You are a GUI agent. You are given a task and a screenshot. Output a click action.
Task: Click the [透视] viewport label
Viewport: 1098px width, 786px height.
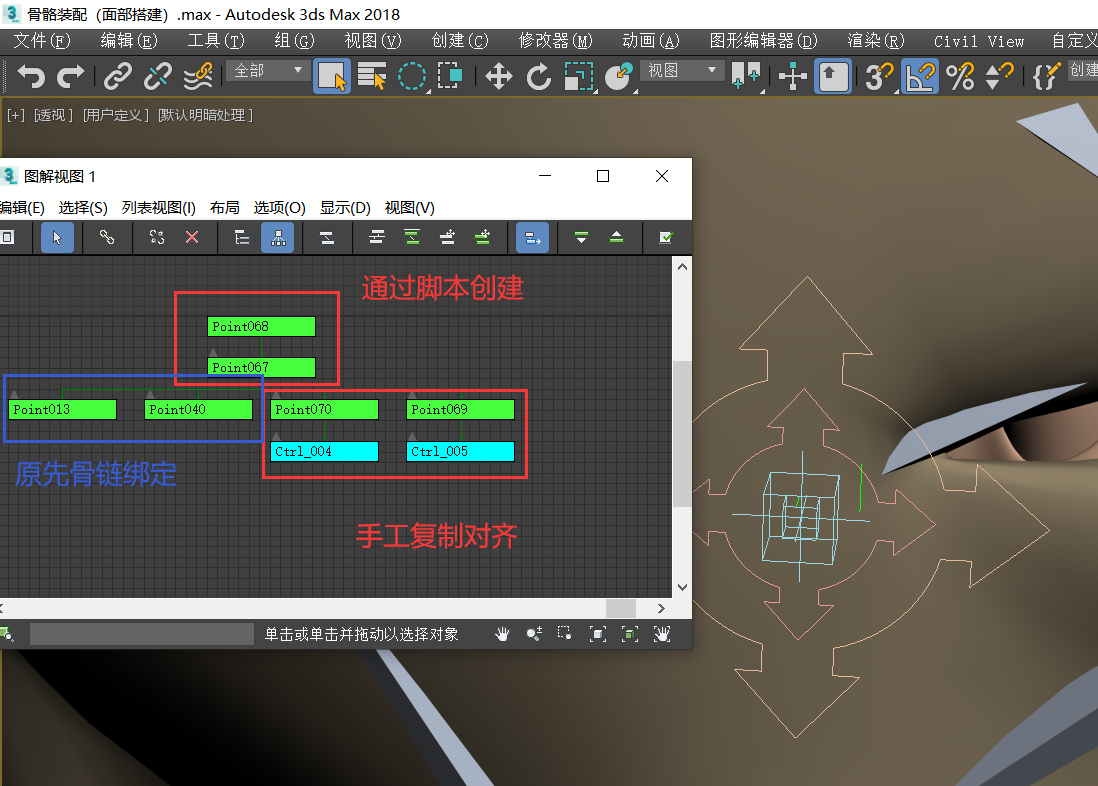[53, 115]
